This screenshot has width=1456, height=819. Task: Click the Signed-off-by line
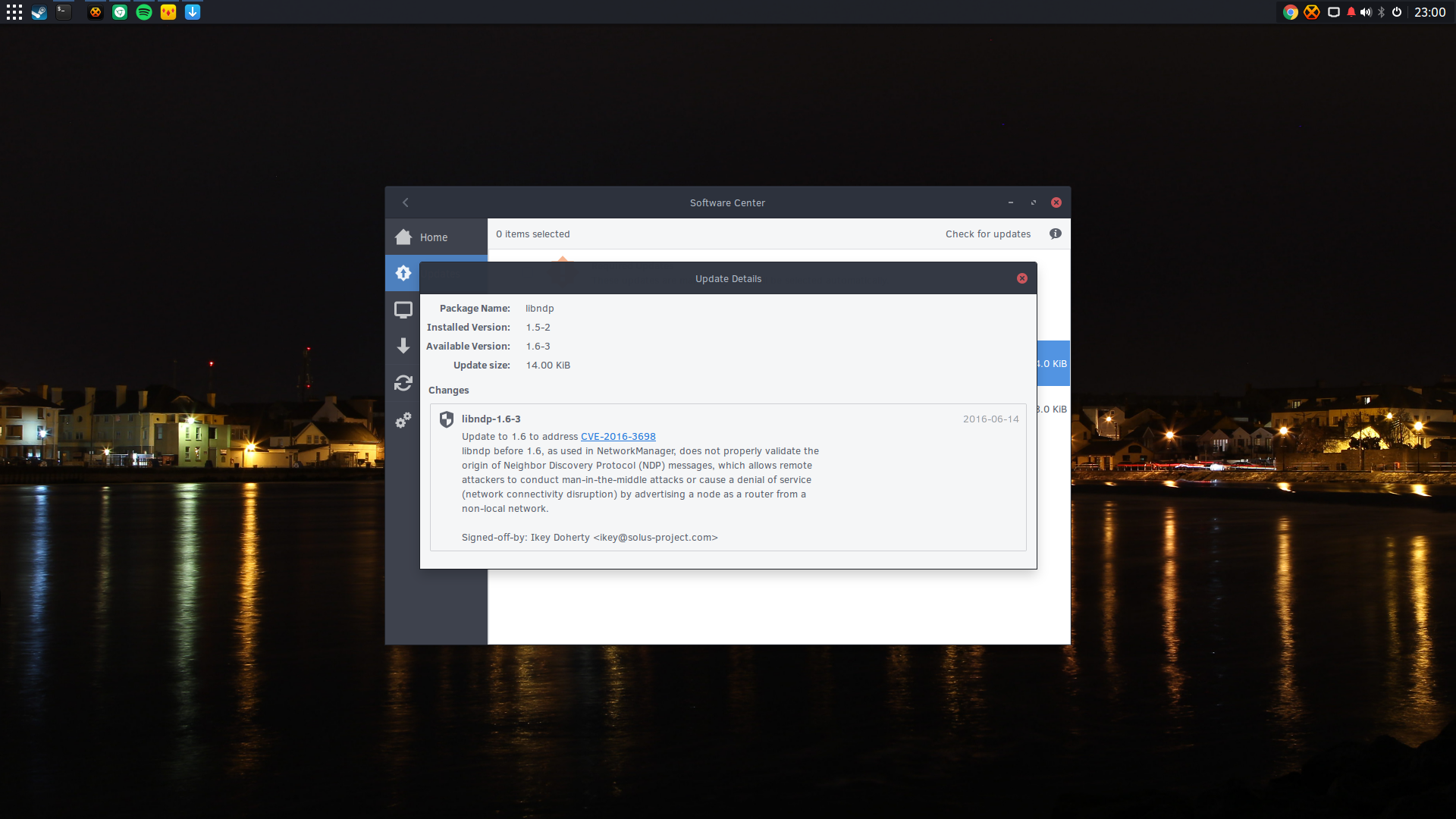(x=590, y=538)
